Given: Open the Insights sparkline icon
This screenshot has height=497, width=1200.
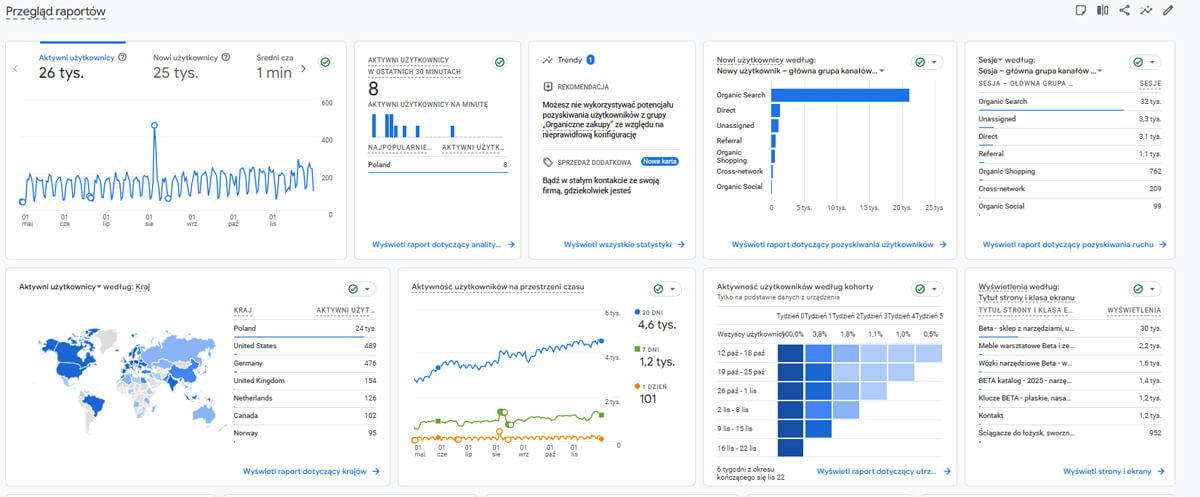Looking at the screenshot, I should [1146, 11].
